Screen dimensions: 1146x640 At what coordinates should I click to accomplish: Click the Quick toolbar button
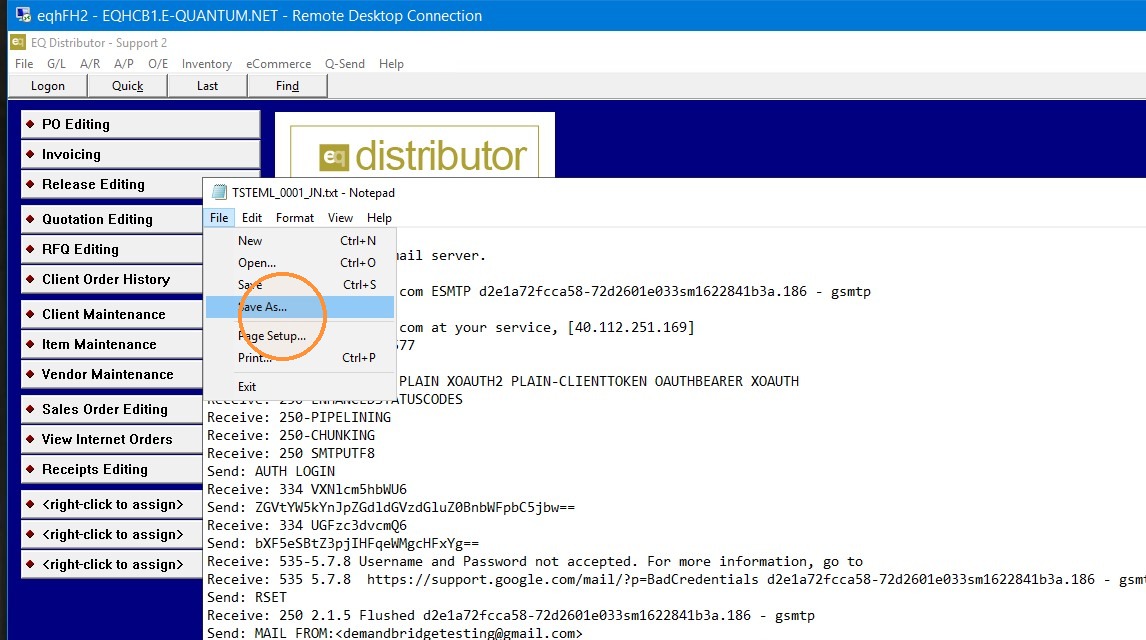127,85
